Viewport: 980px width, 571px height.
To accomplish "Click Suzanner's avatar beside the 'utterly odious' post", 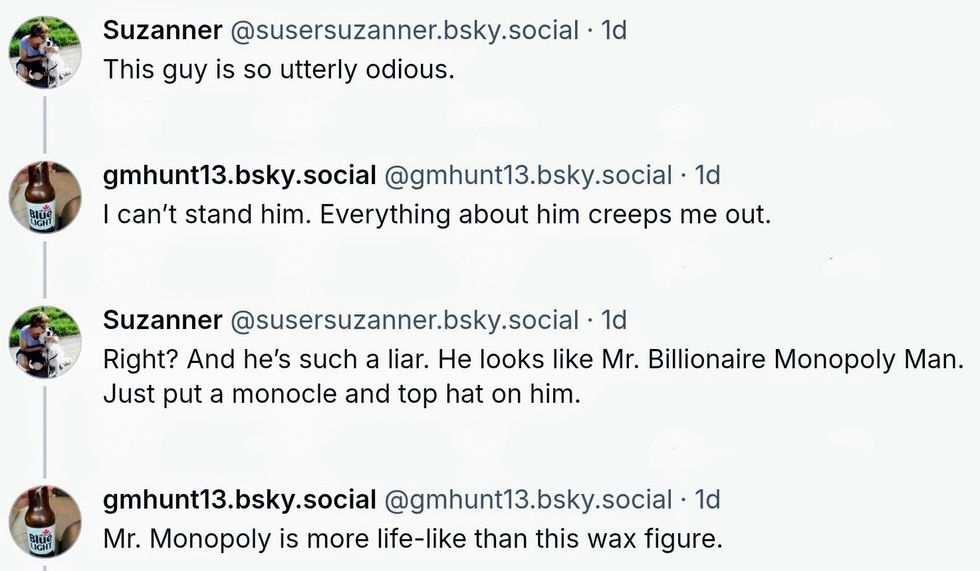I will tap(45, 52).
